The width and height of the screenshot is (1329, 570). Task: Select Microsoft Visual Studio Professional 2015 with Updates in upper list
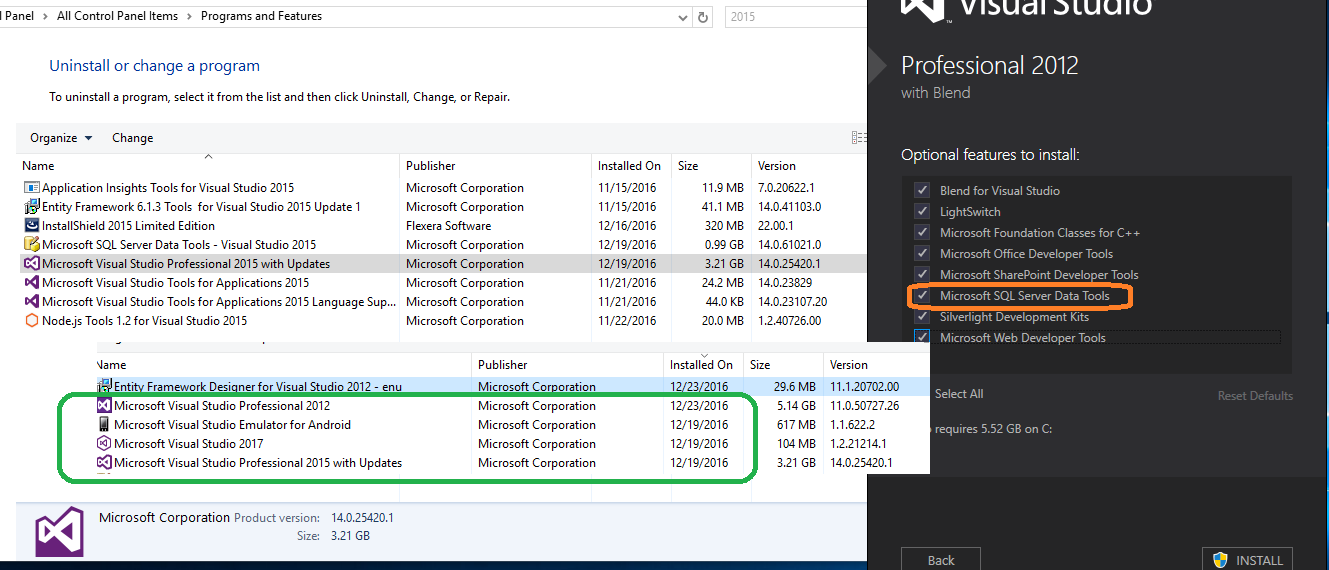[442, 264]
